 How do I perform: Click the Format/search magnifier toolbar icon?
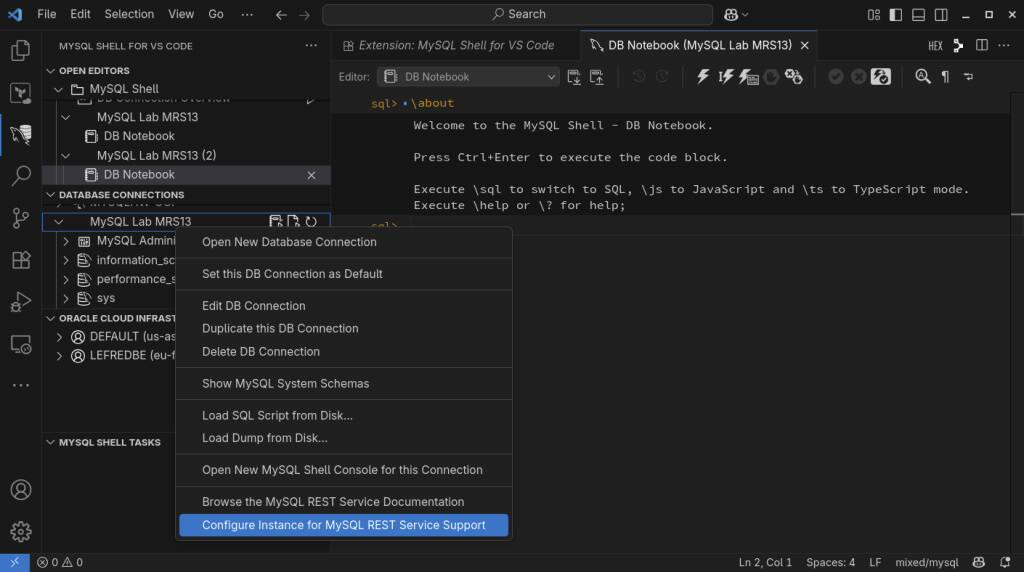click(922, 76)
